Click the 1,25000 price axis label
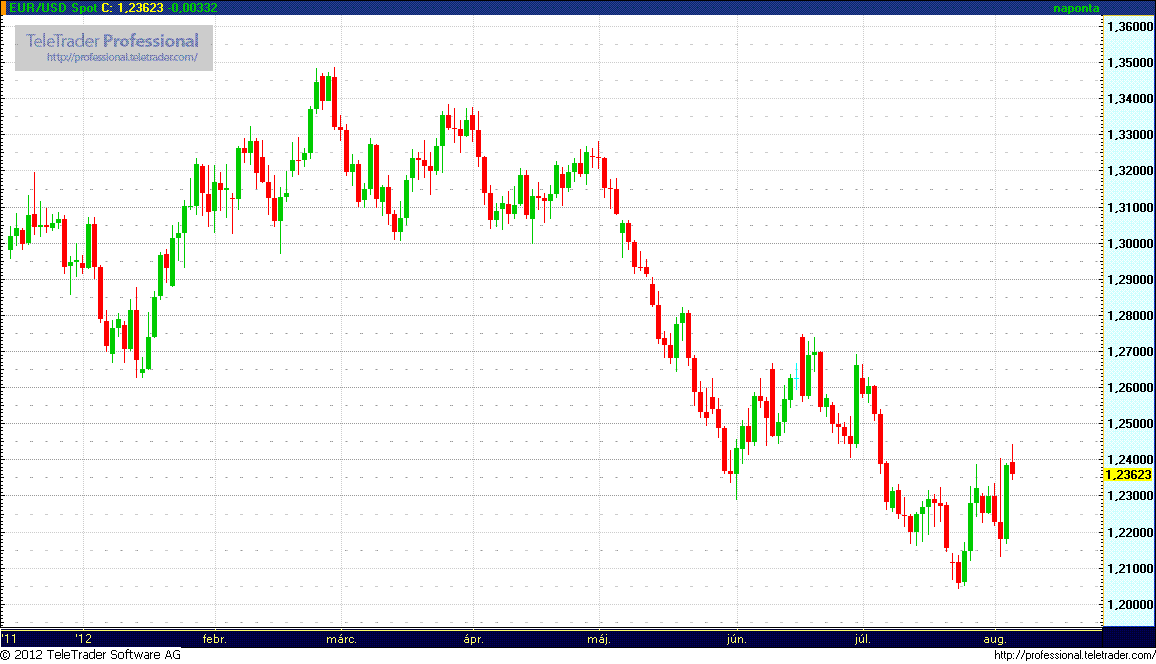The image size is (1156, 664). [x=1130, y=424]
